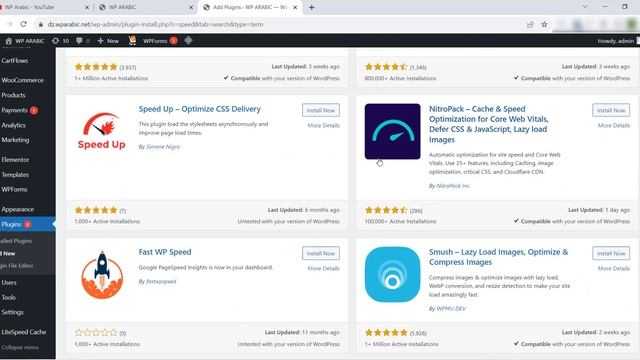This screenshot has width=640, height=360.
Task: Open the NitroPack plugin title link
Action: coord(489,124)
